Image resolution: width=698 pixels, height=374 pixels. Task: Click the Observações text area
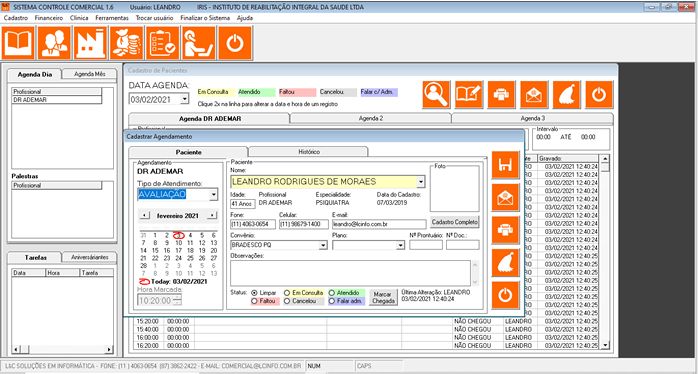coord(350,273)
